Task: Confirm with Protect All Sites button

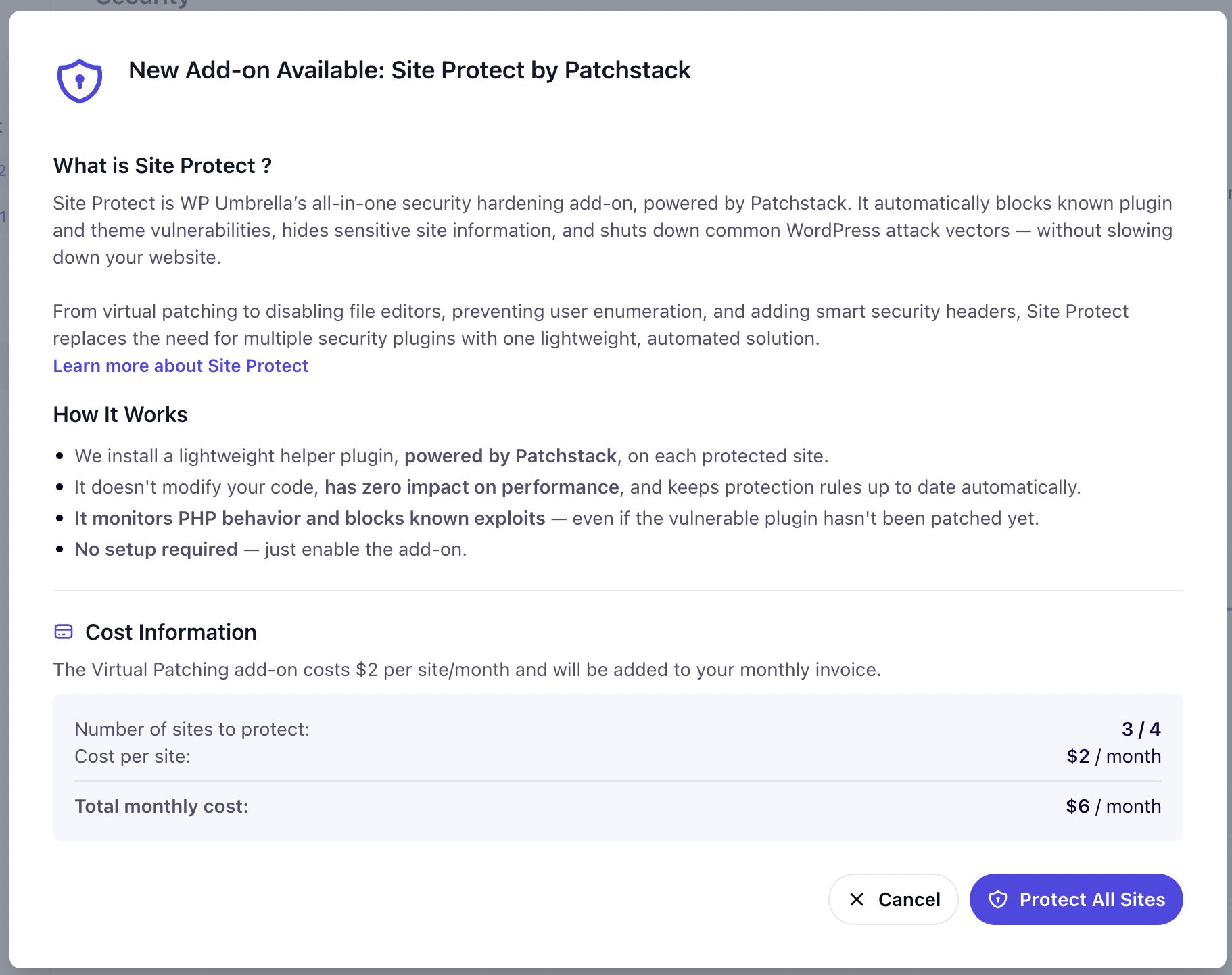Action: (1076, 899)
